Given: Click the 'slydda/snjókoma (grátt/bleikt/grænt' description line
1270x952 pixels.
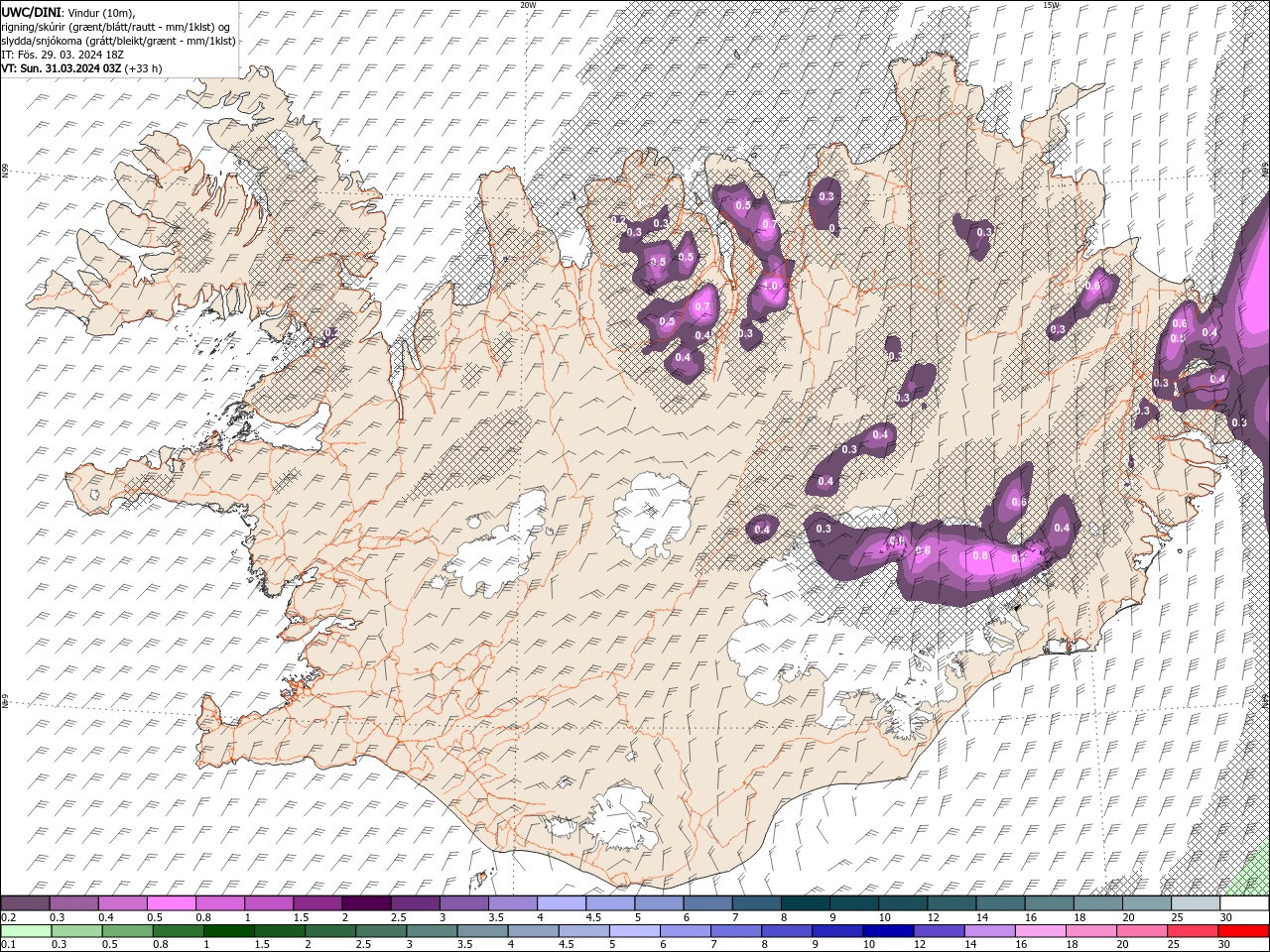Looking at the screenshot, I should (x=118, y=41).
